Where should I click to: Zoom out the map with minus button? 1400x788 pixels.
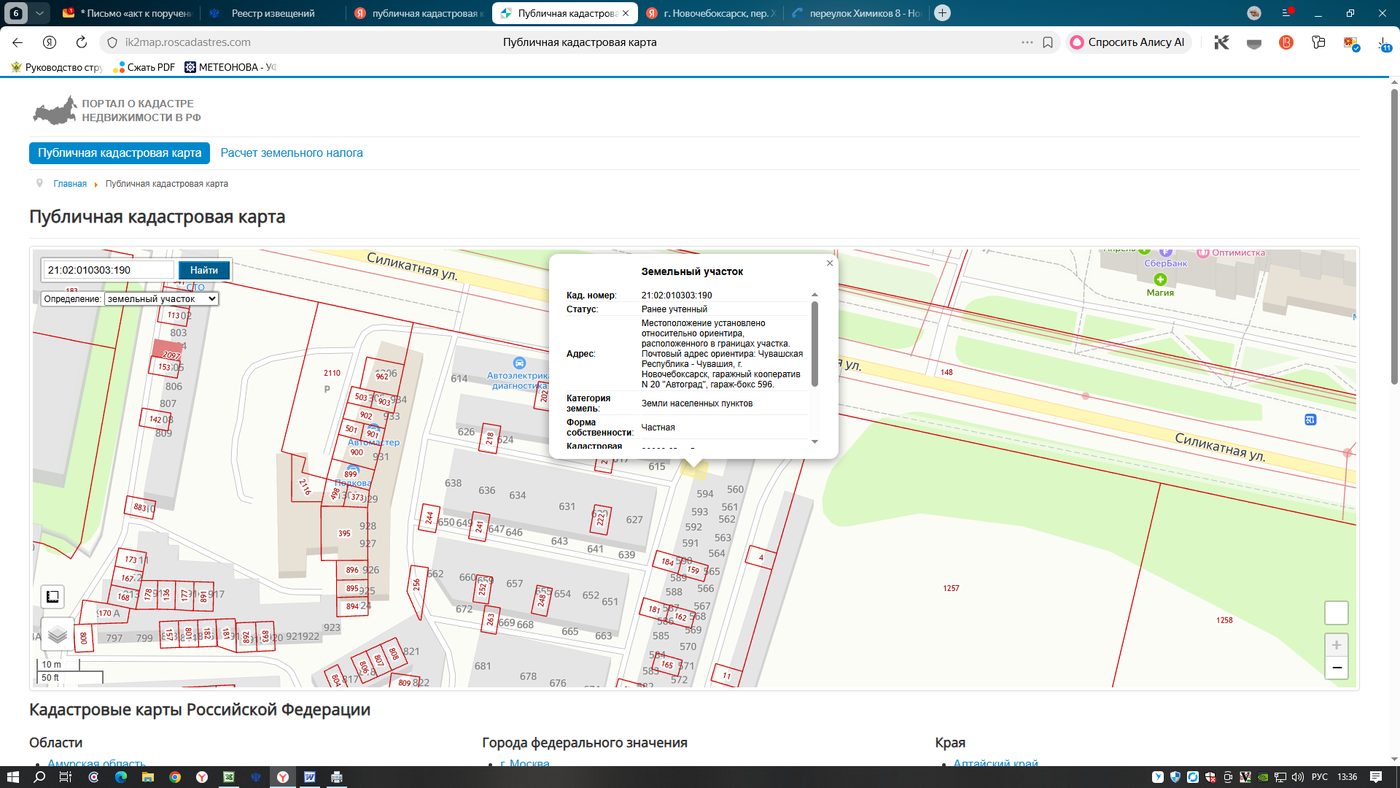1336,668
